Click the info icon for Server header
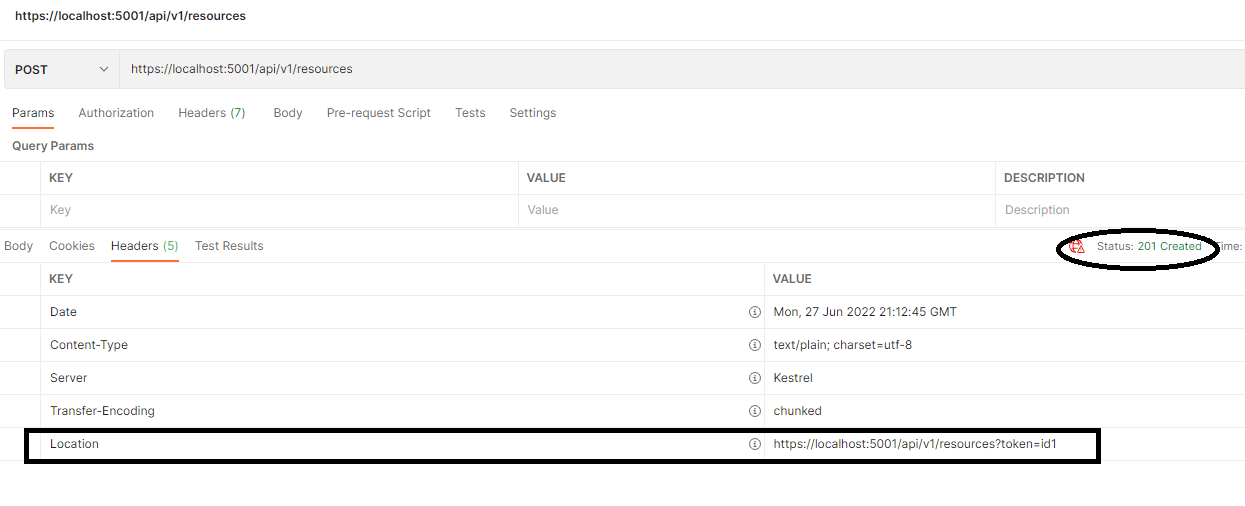Screen dimensions: 1245x506 (x=755, y=378)
